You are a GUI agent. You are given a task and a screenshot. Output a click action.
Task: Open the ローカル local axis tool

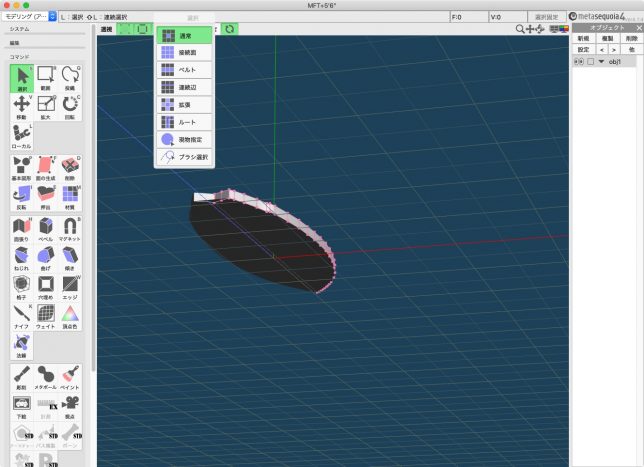[22, 136]
